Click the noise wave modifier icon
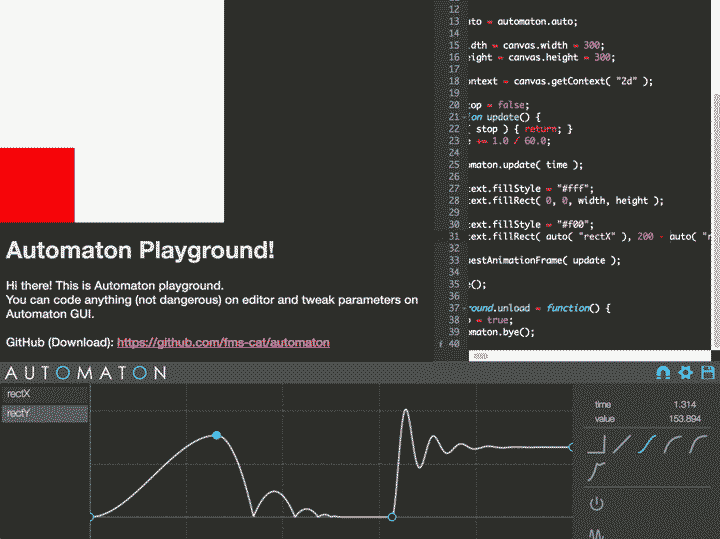The width and height of the screenshot is (720, 539). pos(596,533)
